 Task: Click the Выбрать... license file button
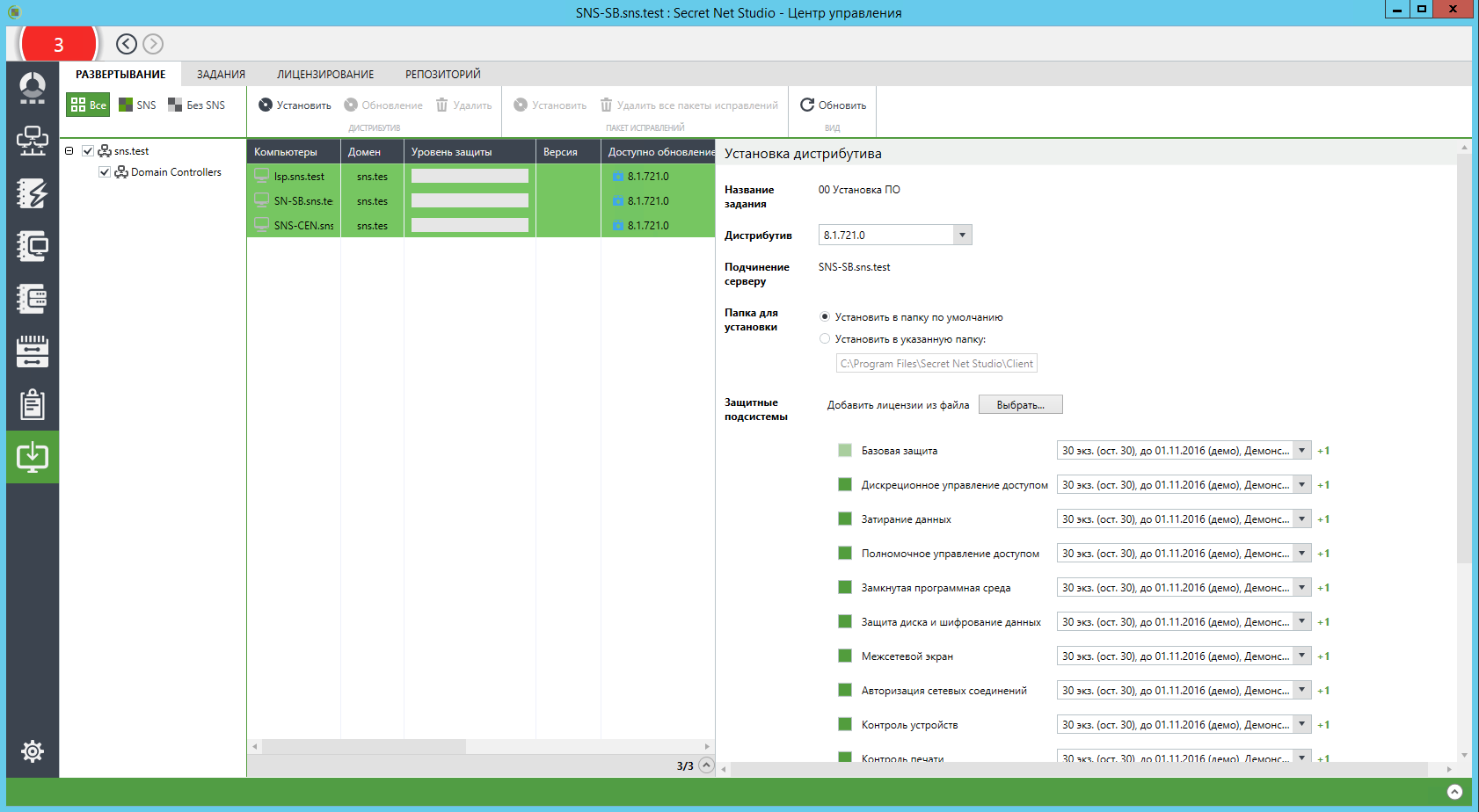(1020, 405)
